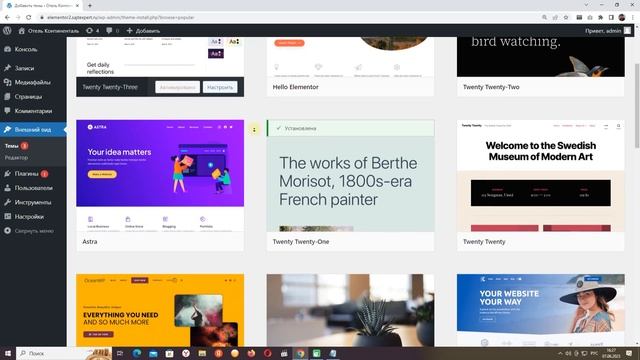Launch Microsoft Edge from taskbar
The height and width of the screenshot is (360, 640).
click(136, 353)
